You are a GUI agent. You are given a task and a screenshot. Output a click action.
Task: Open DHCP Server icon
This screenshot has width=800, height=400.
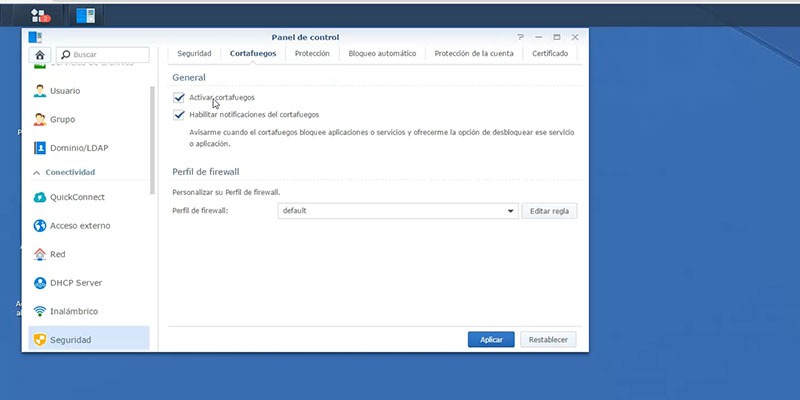(x=39, y=283)
